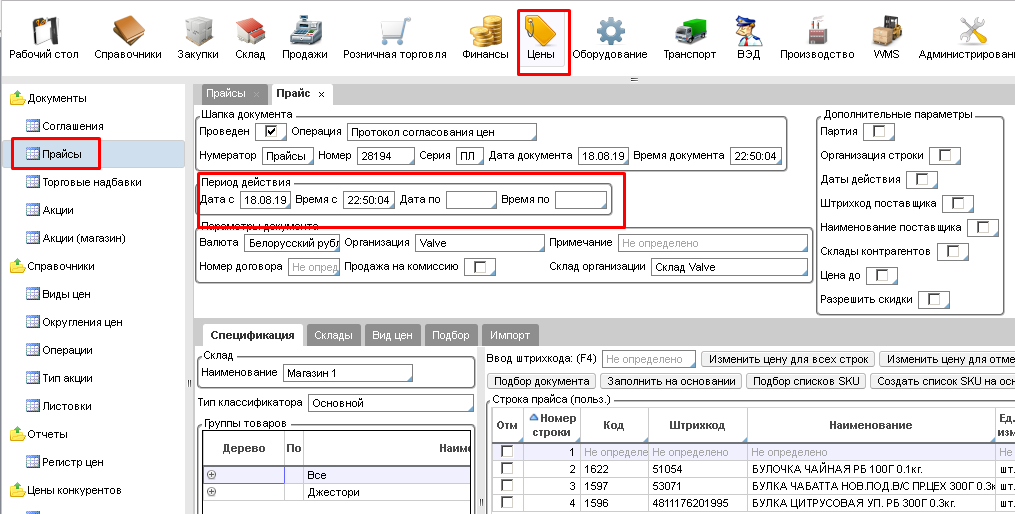
Task: Collapse the Документы folder in sidebar
Action: (x=16, y=98)
